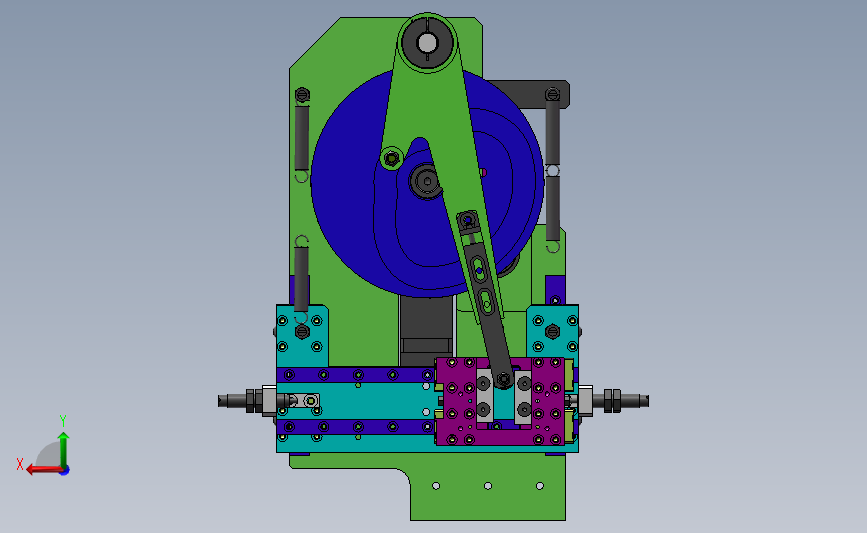867x533 pixels.
Task: Select the dark motor block below the cam
Action: [426, 330]
